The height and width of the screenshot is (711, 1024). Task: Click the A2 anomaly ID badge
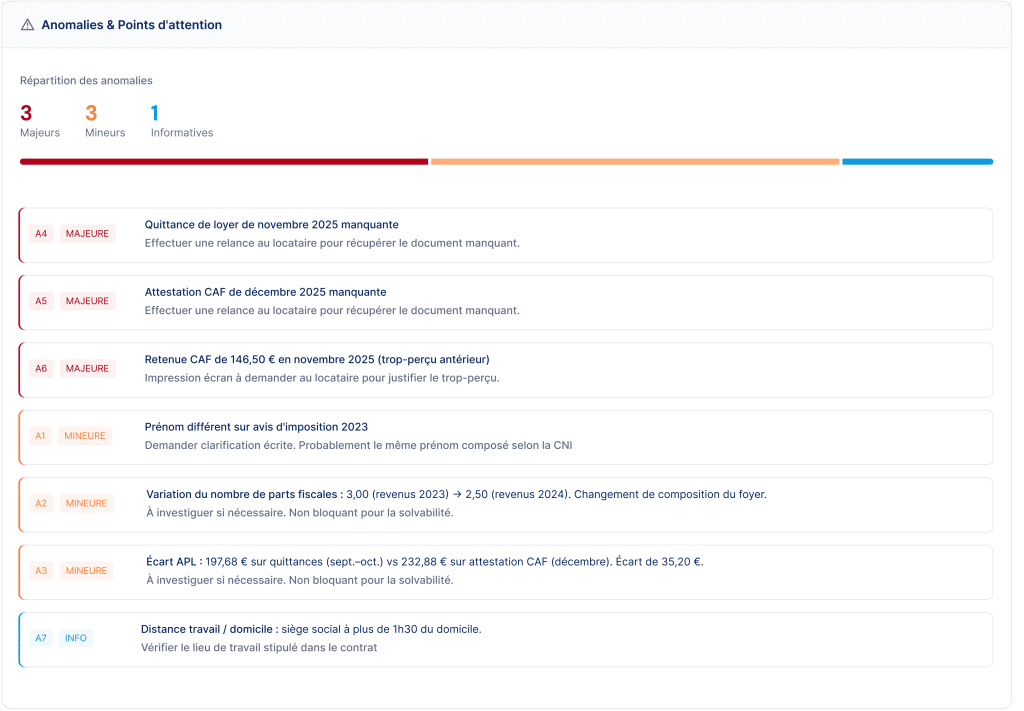tap(41, 503)
